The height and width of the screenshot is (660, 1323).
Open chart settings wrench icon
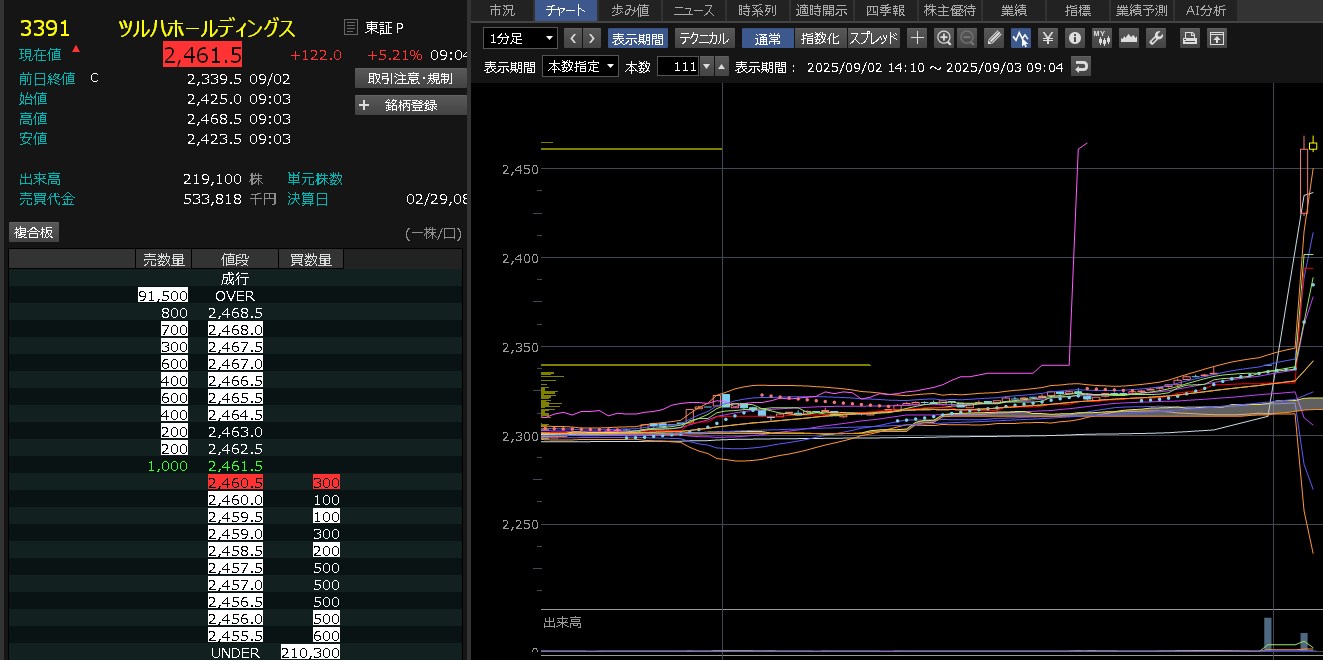coord(1156,38)
